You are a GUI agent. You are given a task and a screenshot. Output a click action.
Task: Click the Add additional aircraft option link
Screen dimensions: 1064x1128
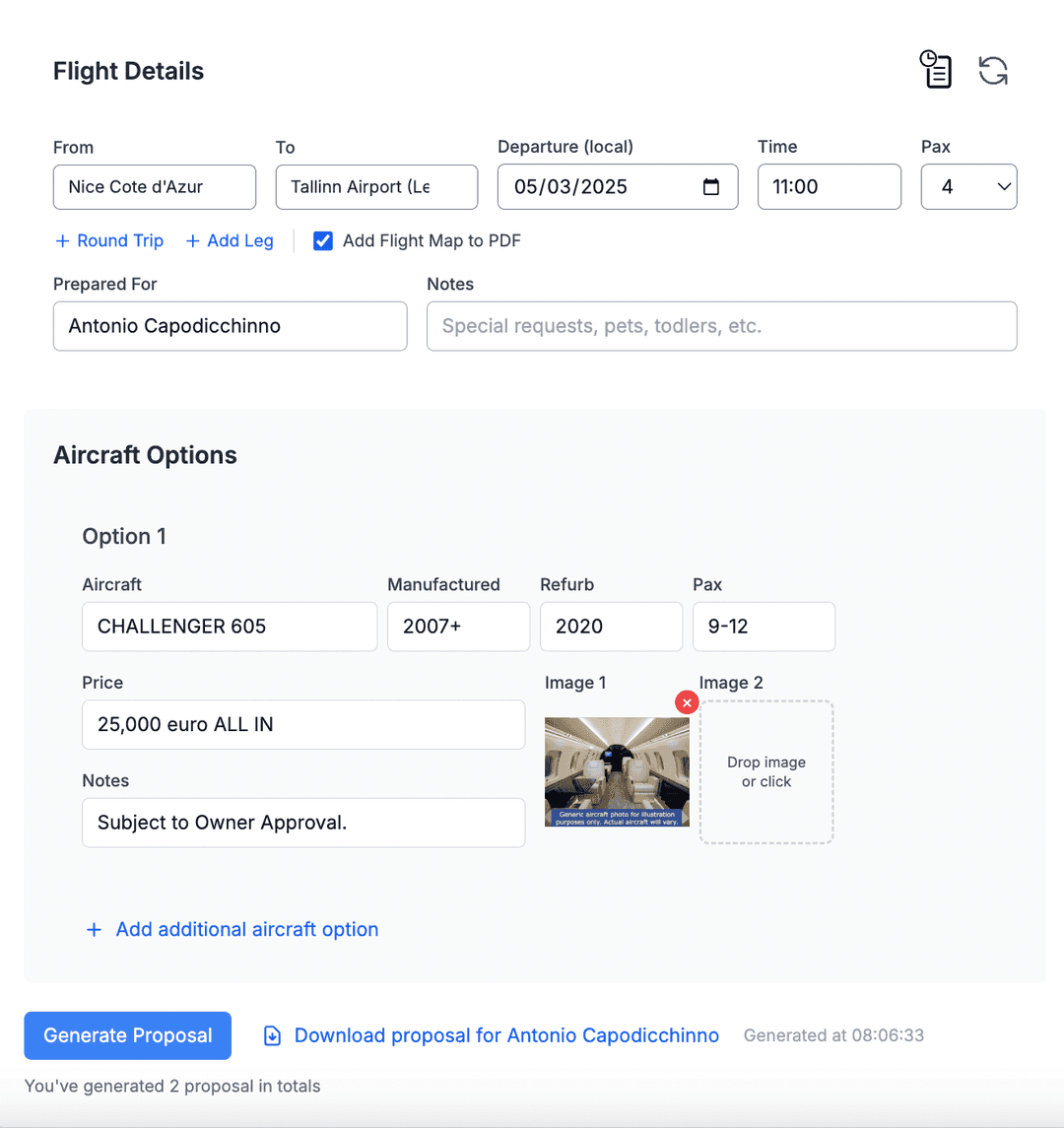(x=246, y=930)
